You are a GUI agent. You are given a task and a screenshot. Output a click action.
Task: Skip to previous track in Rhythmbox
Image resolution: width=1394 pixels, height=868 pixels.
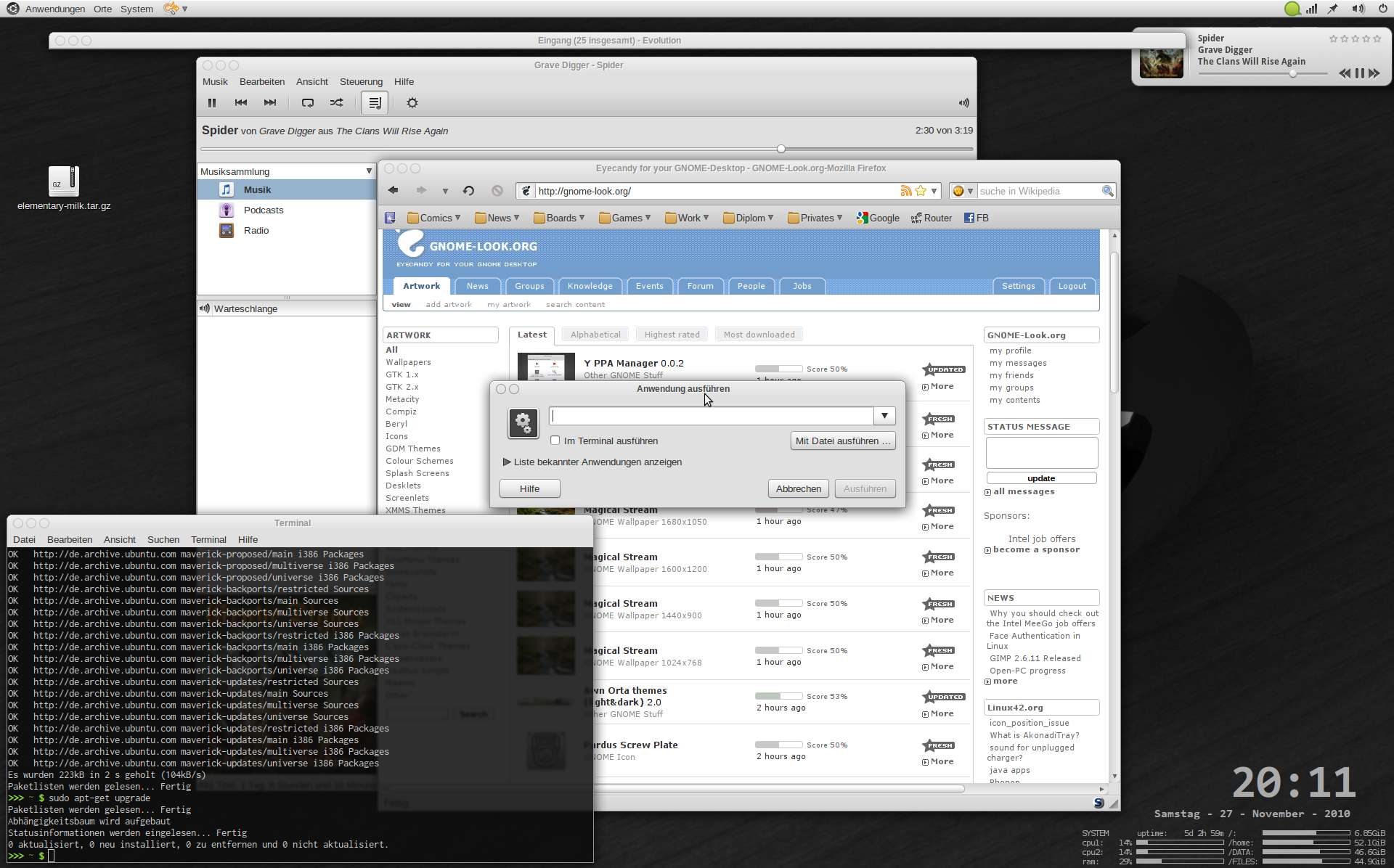pyautogui.click(x=241, y=103)
